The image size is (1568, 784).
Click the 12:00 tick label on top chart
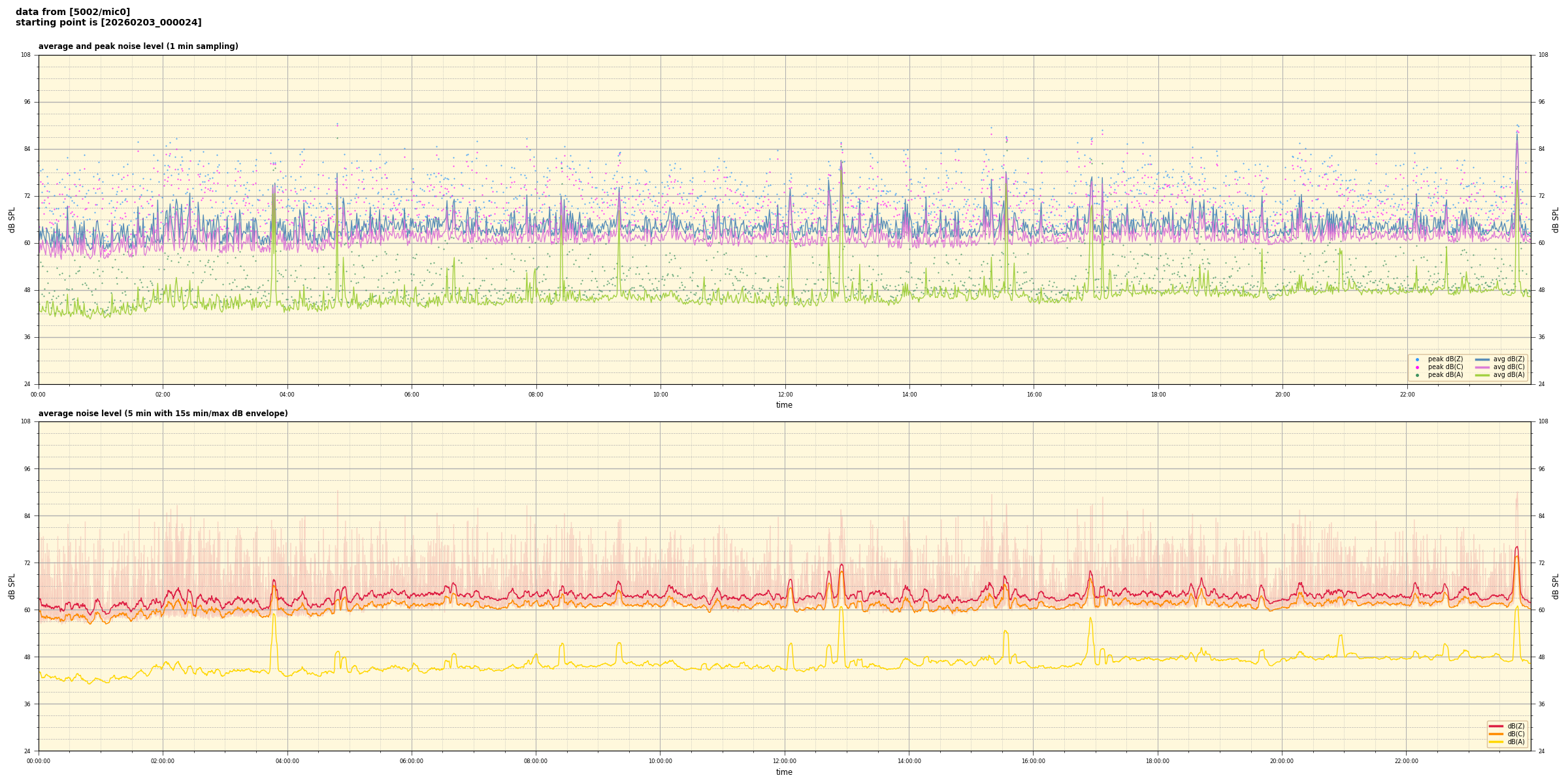point(785,395)
